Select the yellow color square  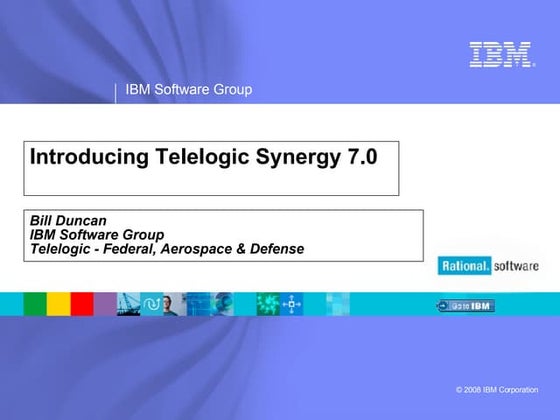59,304
